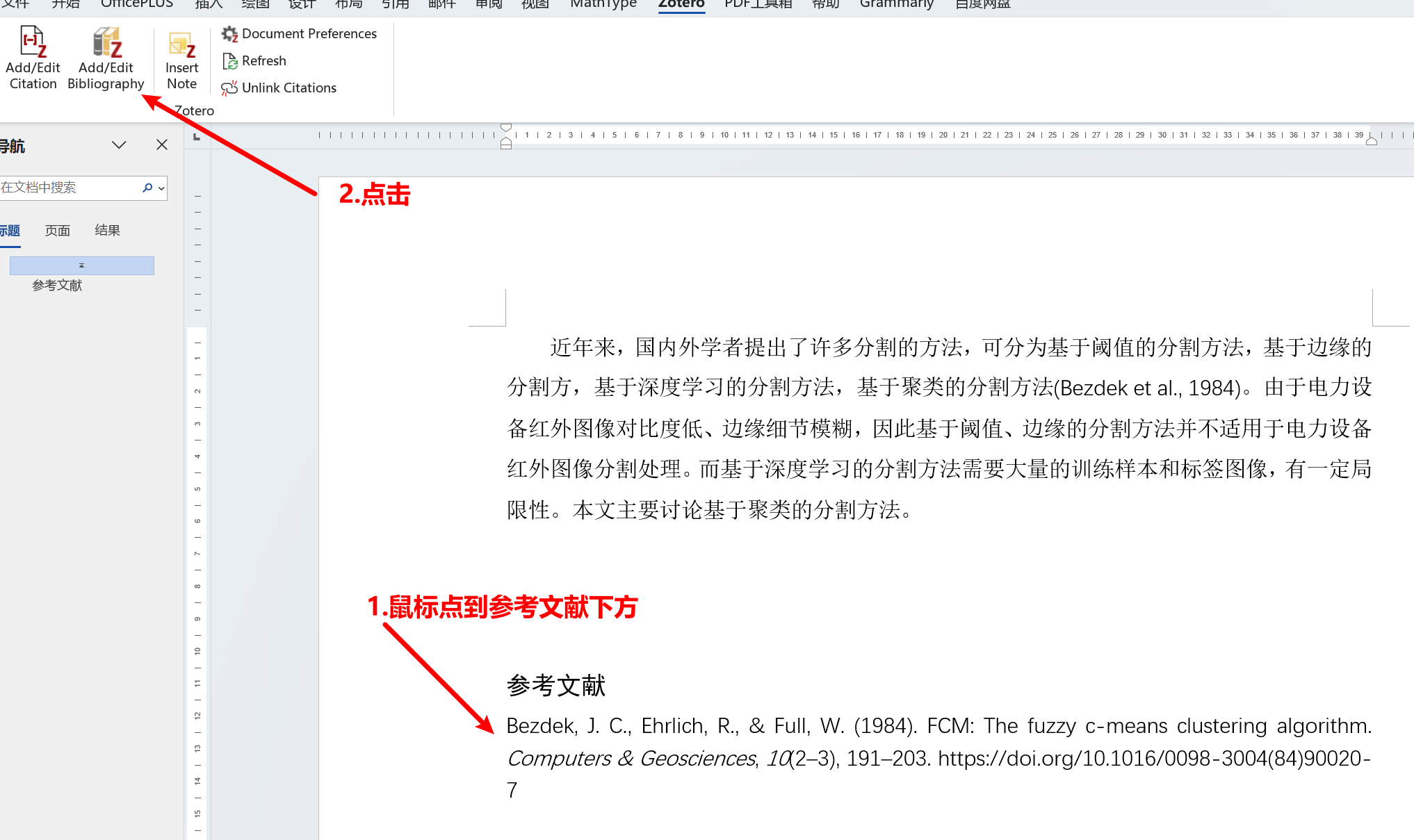Click the tab selector at the ruler corner

click(197, 137)
